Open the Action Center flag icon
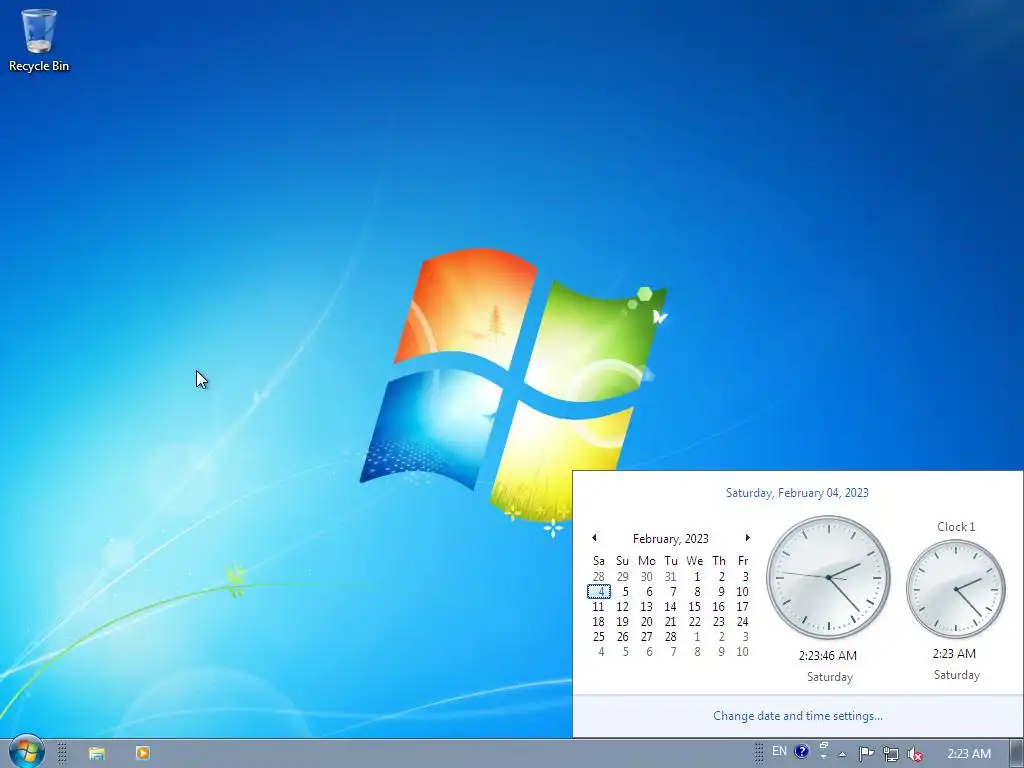The height and width of the screenshot is (768, 1024). coord(866,754)
